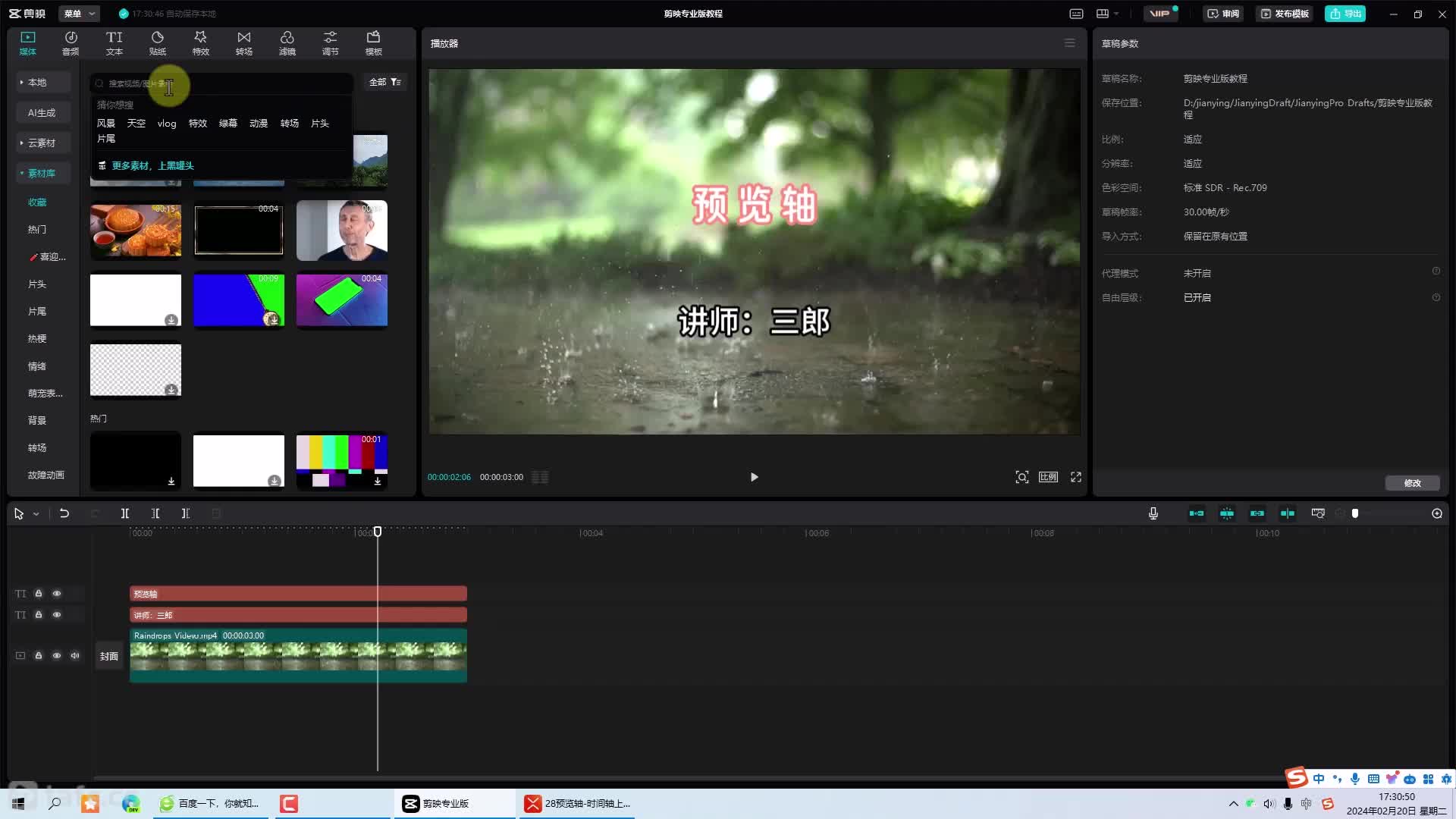Image resolution: width=1456 pixels, height=819 pixels.
Task: Open the 热门 category in the sidebar
Action: click(37, 230)
